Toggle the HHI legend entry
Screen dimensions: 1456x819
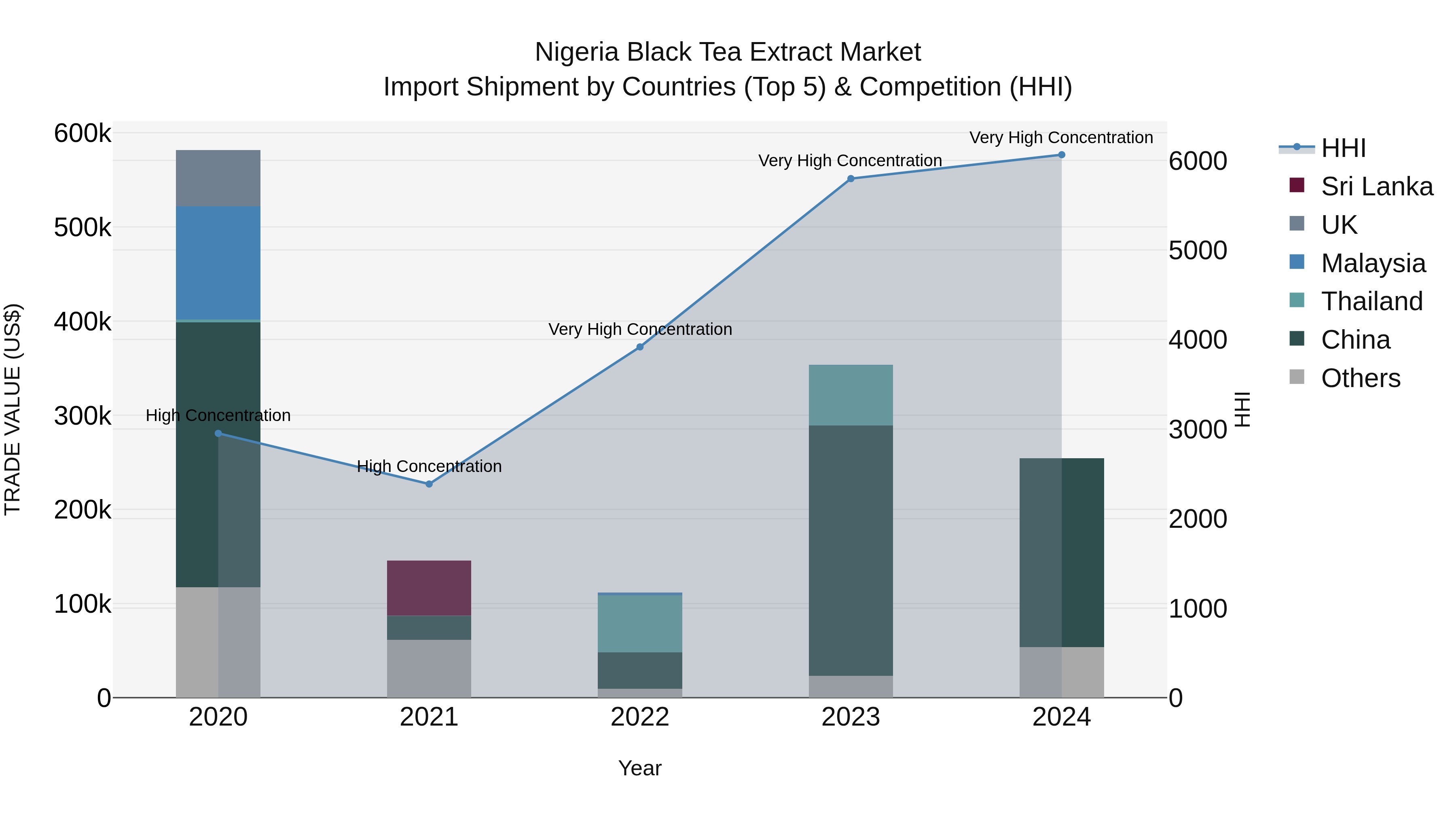(1322, 148)
